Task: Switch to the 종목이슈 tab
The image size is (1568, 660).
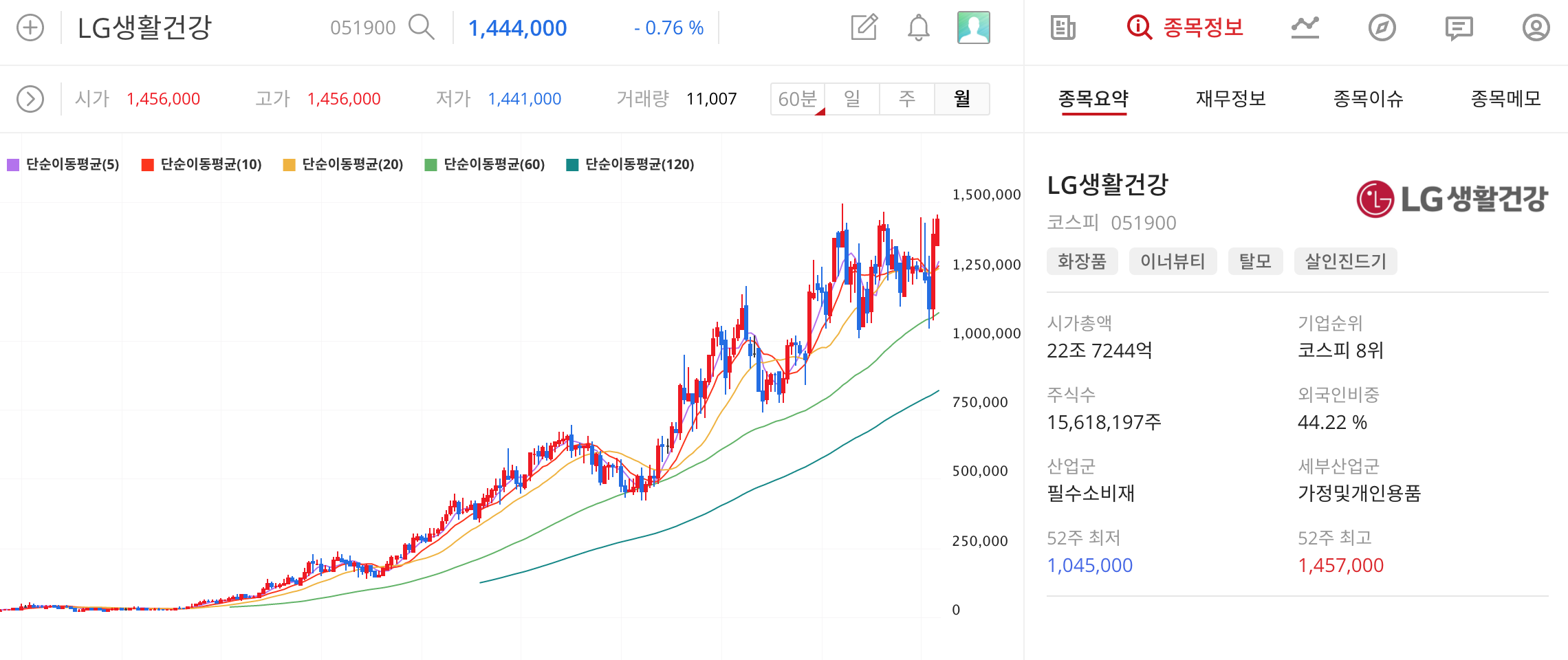Action: 1369,99
